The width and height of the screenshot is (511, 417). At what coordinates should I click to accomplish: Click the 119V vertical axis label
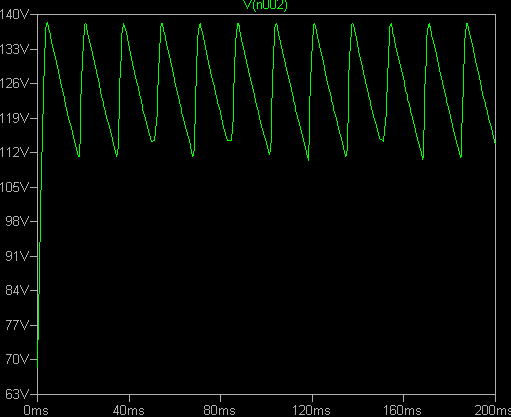[14, 118]
